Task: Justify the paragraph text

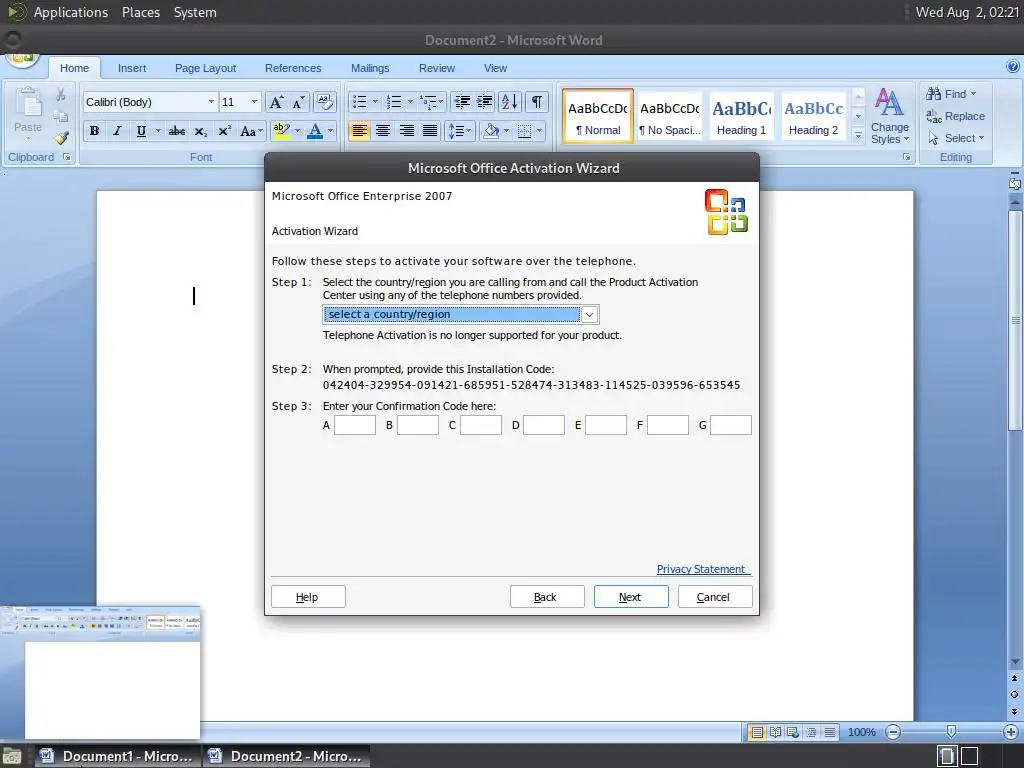Action: (x=430, y=131)
